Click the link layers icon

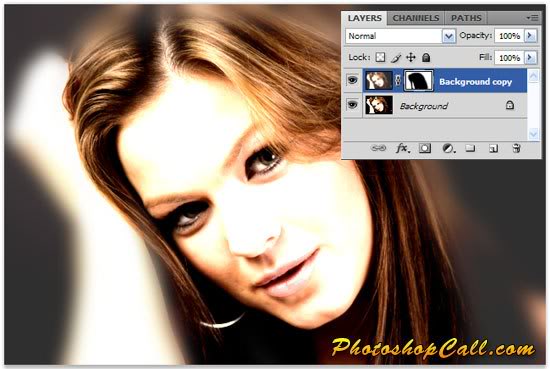(x=378, y=148)
